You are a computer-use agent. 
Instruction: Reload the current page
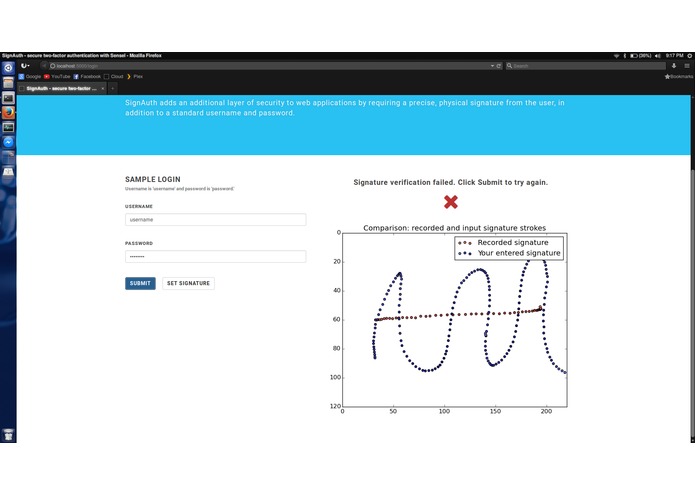click(499, 66)
